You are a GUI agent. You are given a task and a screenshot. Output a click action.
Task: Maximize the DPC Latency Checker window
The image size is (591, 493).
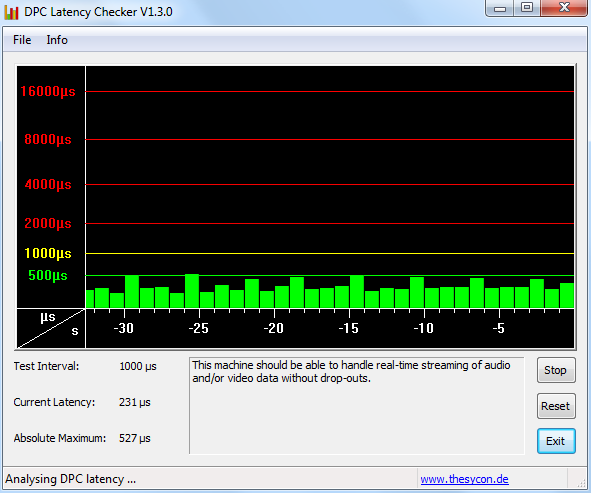pyautogui.click(x=527, y=8)
